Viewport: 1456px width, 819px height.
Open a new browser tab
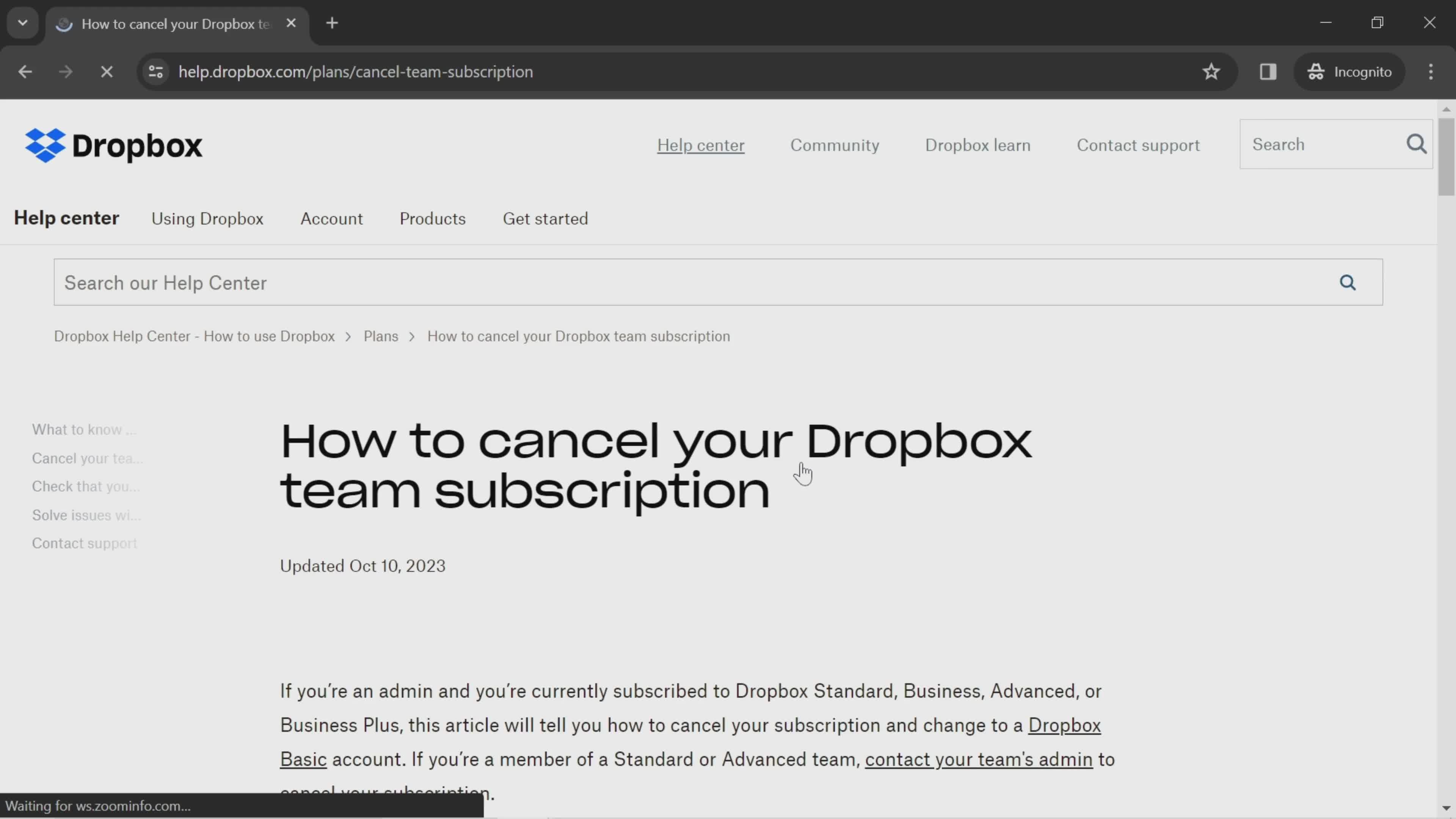pos(333,23)
